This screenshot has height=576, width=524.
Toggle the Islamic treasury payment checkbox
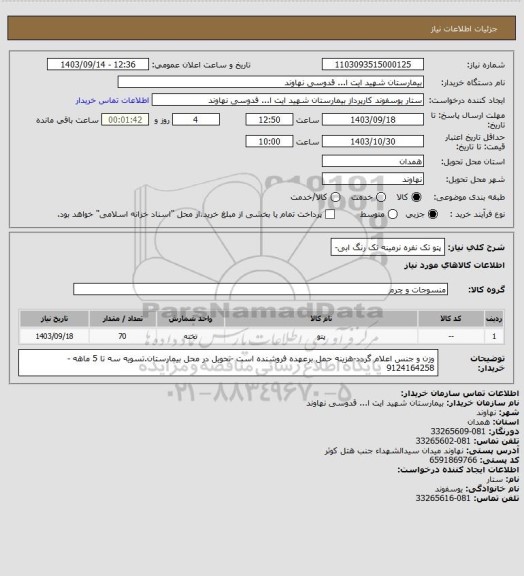330,214
